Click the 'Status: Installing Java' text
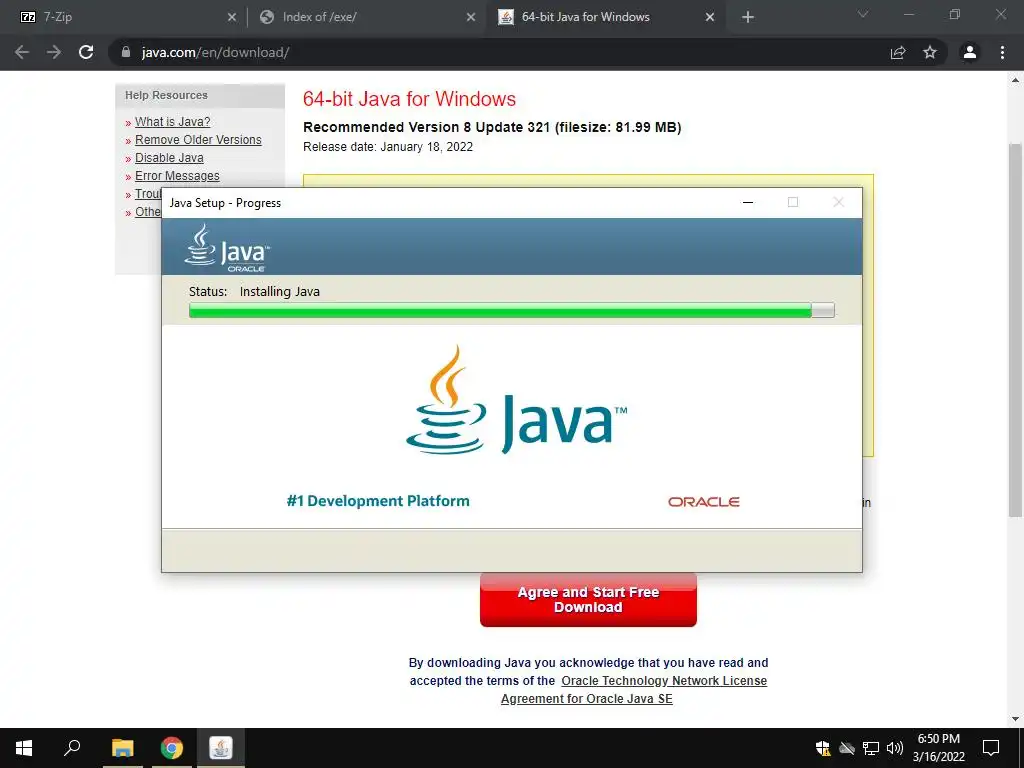The height and width of the screenshot is (768, 1024). (x=254, y=291)
